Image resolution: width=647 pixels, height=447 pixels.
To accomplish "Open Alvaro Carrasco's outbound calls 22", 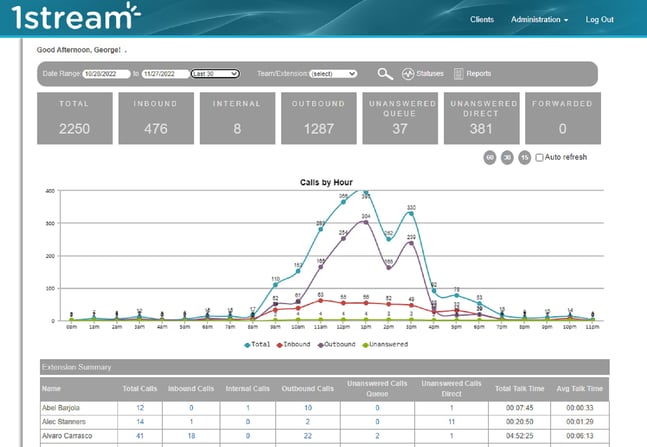I will 308,436.
